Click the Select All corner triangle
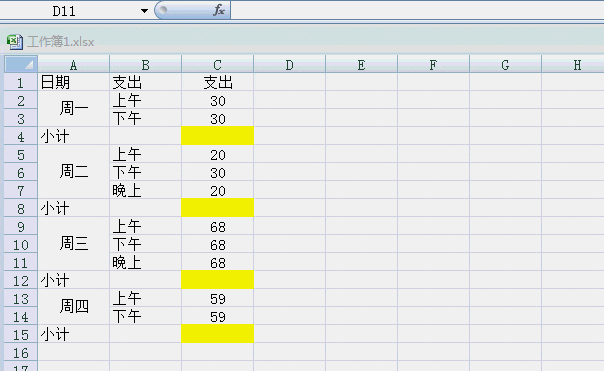This screenshot has height=371, width=604. pyautogui.click(x=21, y=64)
